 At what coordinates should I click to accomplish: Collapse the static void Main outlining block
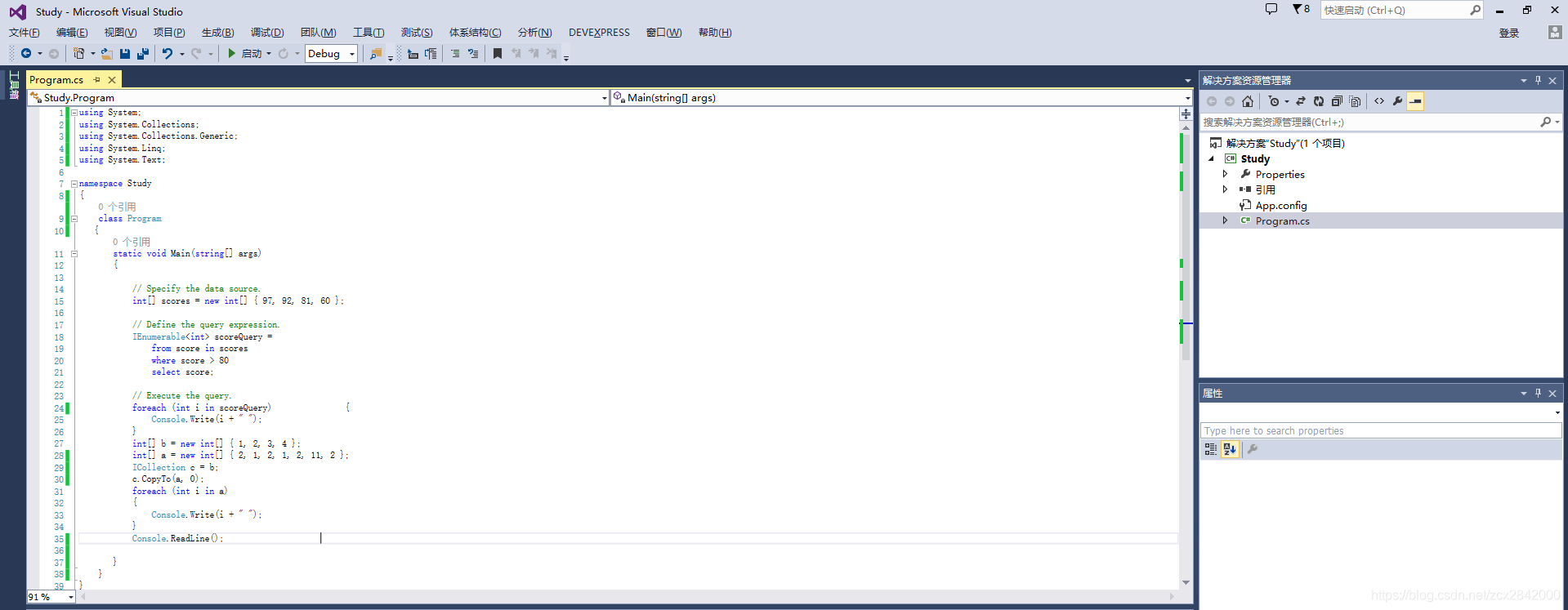[x=74, y=254]
